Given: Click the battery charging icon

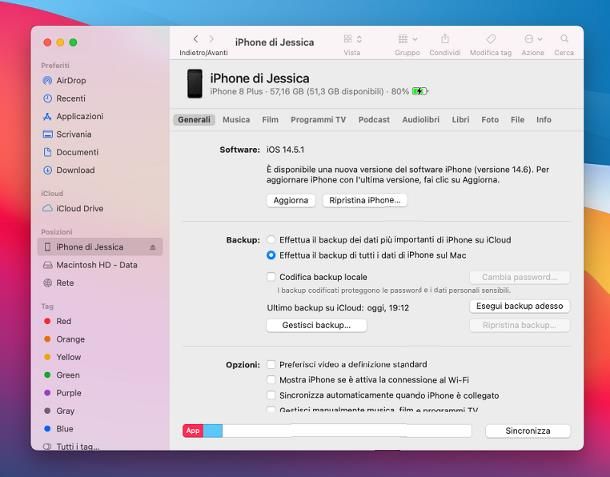Looking at the screenshot, I should click(420, 91).
